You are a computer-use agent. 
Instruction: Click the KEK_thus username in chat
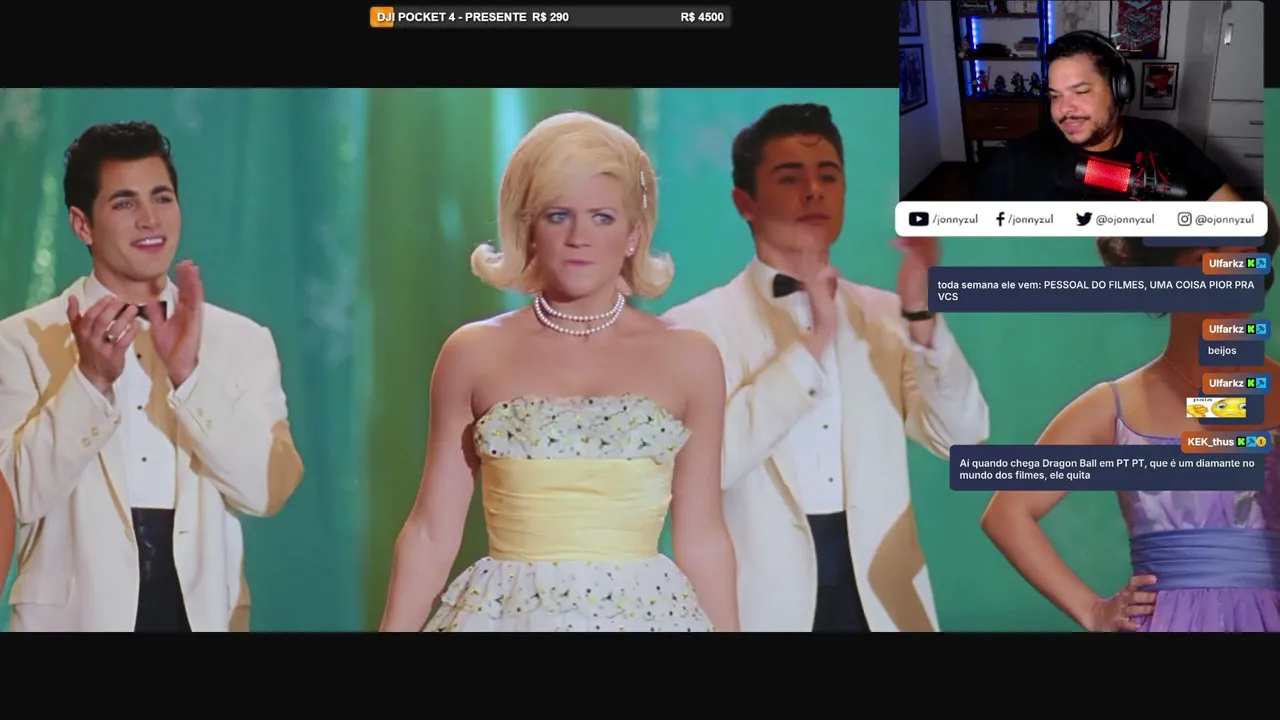point(1210,442)
